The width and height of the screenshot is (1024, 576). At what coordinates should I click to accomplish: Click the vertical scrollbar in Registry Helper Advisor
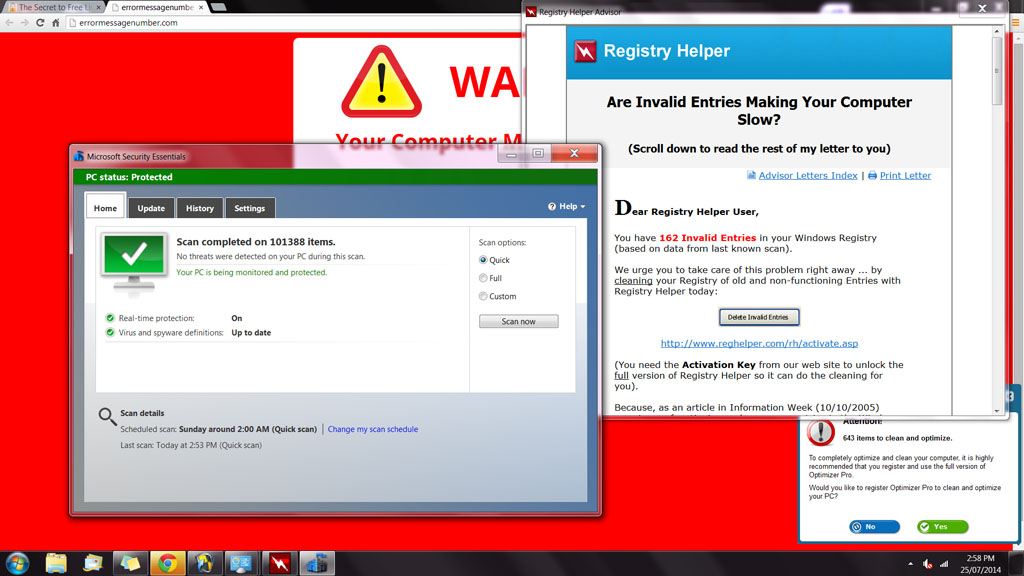click(x=997, y=72)
